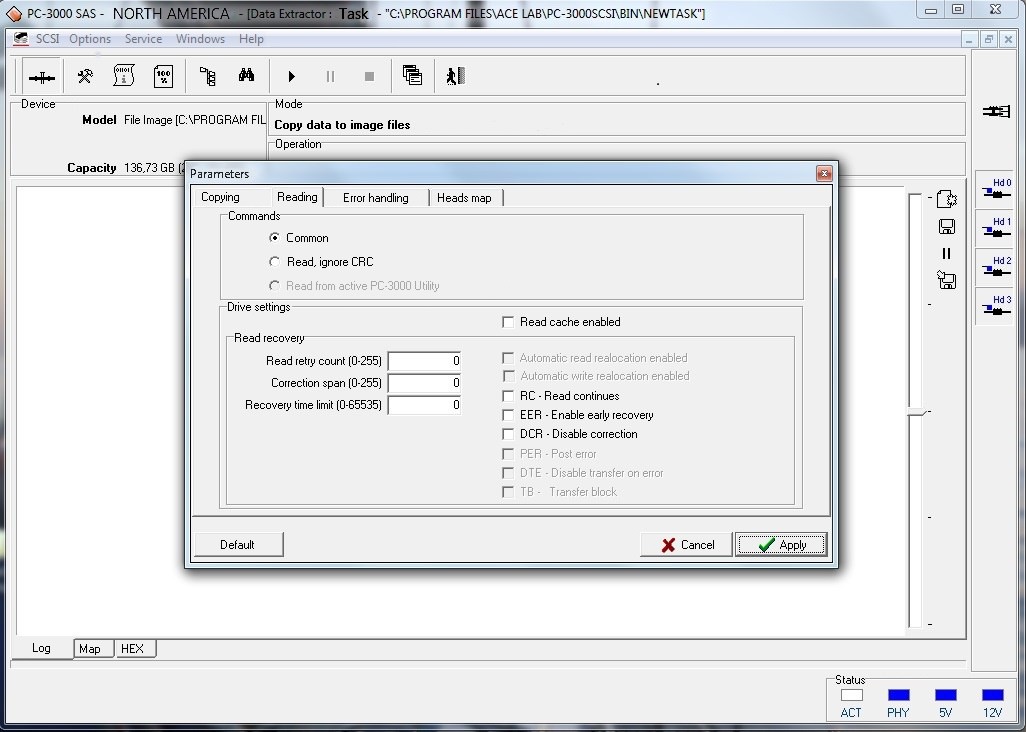Switch to the Copying tab
The height and width of the screenshot is (732, 1026).
(220, 197)
